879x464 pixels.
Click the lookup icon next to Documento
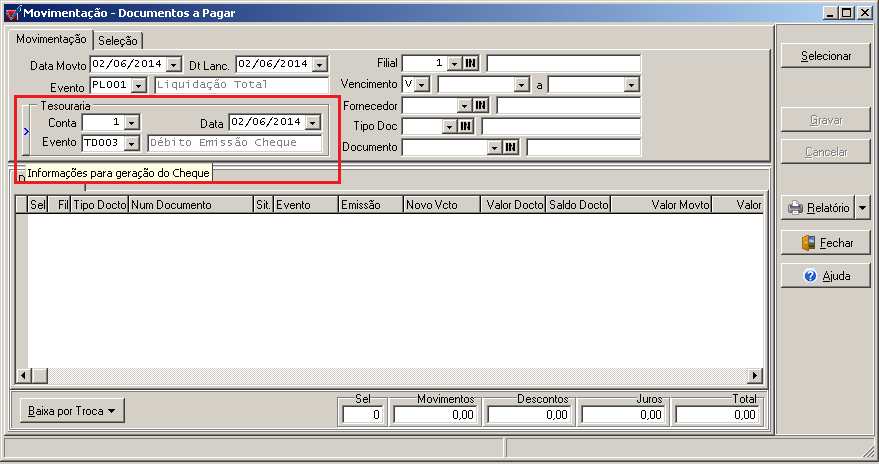tap(511, 147)
